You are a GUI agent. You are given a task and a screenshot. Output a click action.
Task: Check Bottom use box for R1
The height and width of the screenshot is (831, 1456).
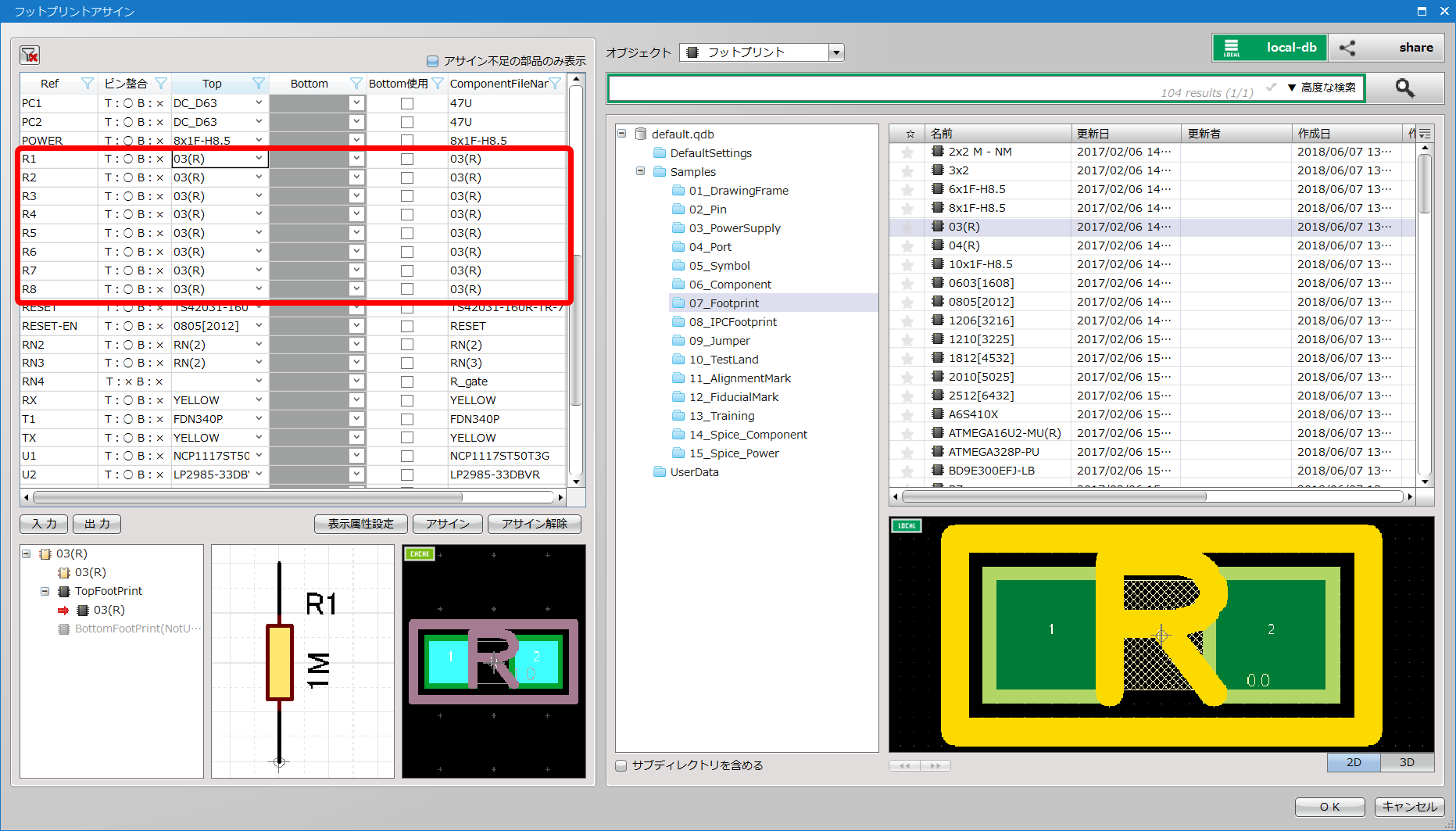click(407, 159)
